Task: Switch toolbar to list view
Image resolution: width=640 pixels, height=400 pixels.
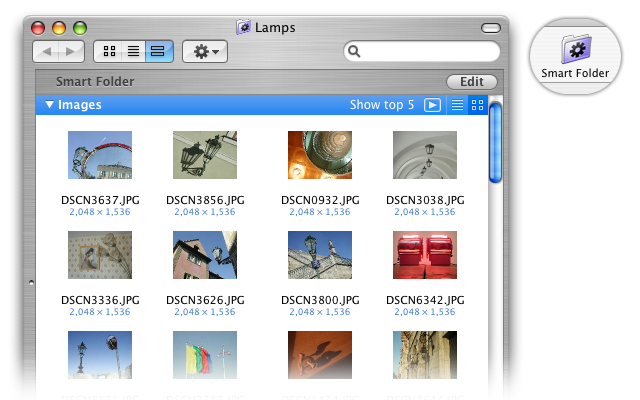Action: (x=133, y=51)
